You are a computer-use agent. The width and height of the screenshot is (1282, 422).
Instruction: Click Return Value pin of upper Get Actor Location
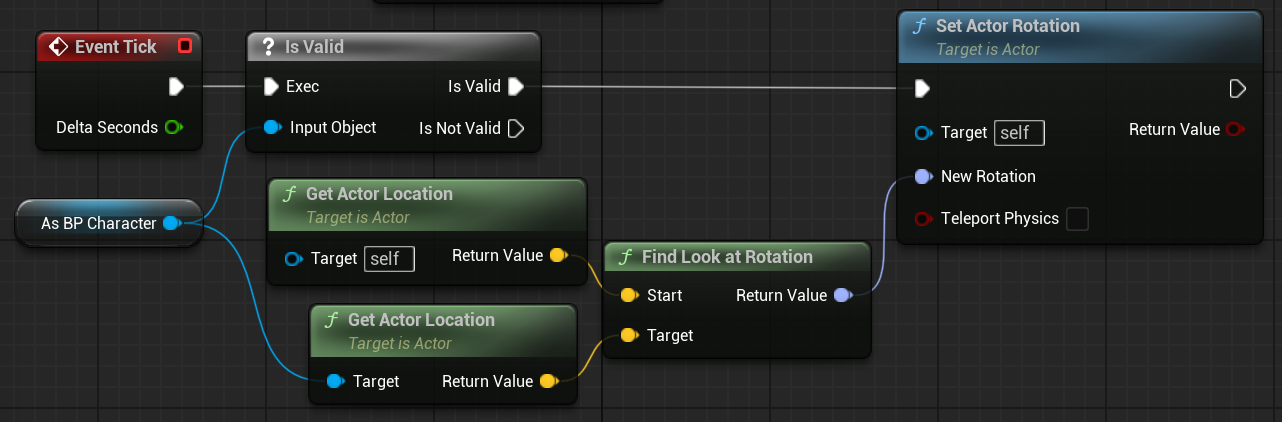point(558,256)
